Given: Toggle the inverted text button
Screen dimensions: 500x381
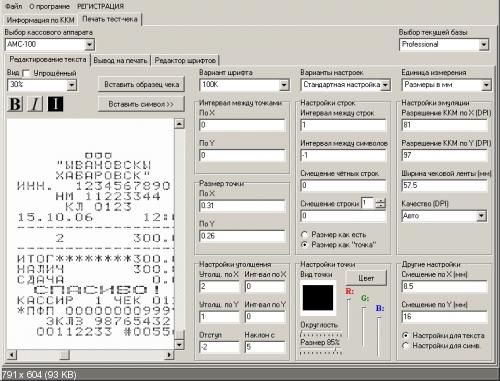Looking at the screenshot, I should click(x=55, y=104).
